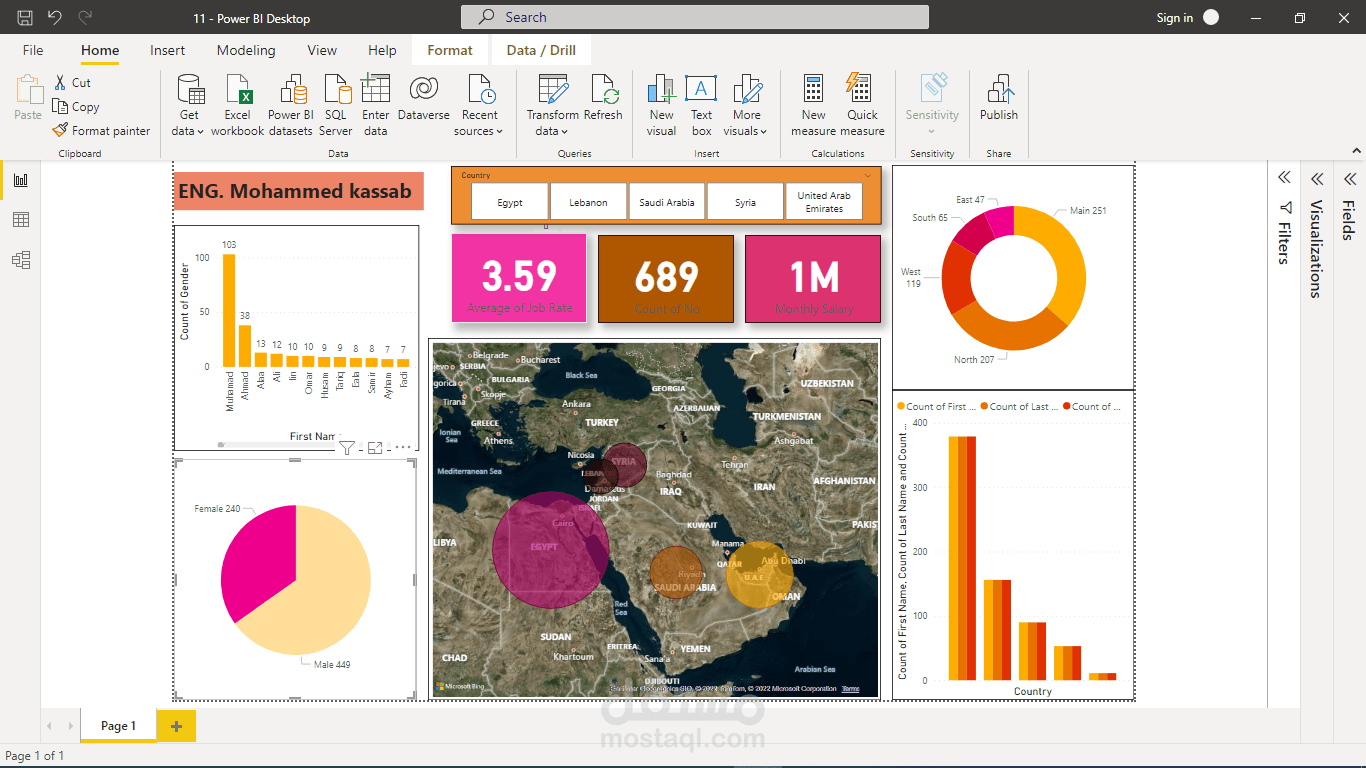This screenshot has width=1366, height=768.
Task: Switch to Model view in sidebar
Action: coord(21,260)
